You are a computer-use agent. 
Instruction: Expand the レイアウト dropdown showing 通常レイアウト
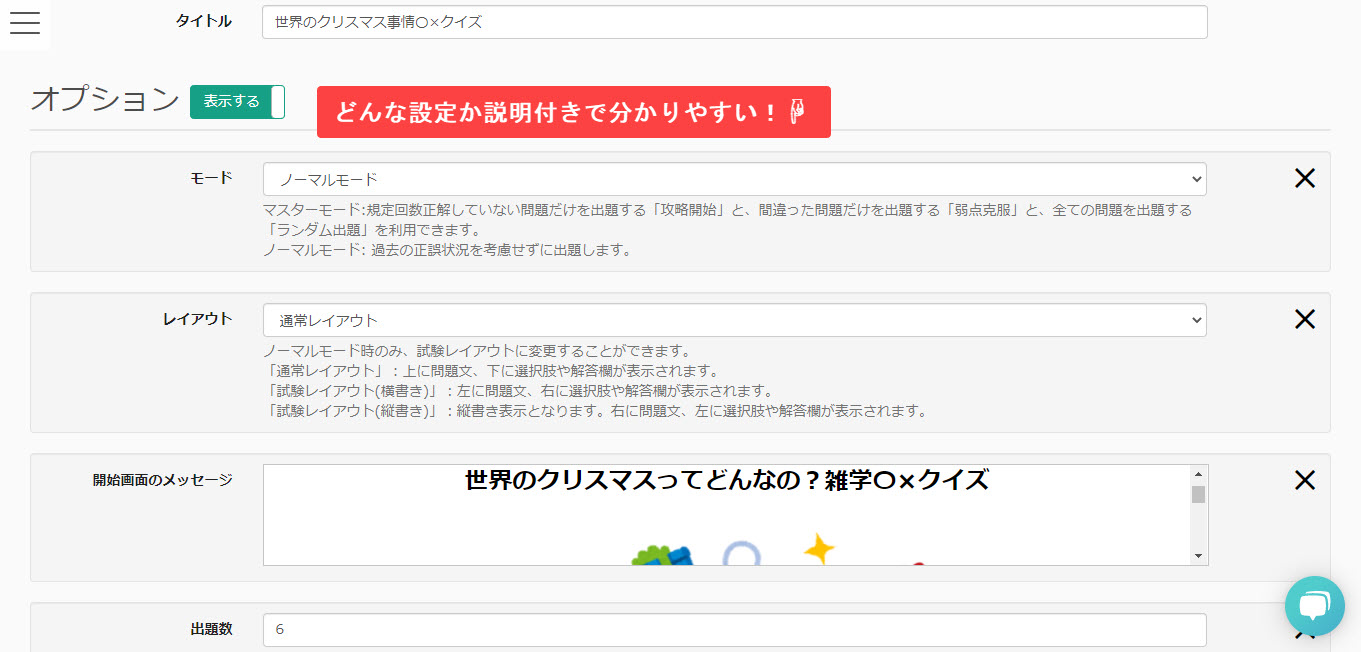pos(734,321)
